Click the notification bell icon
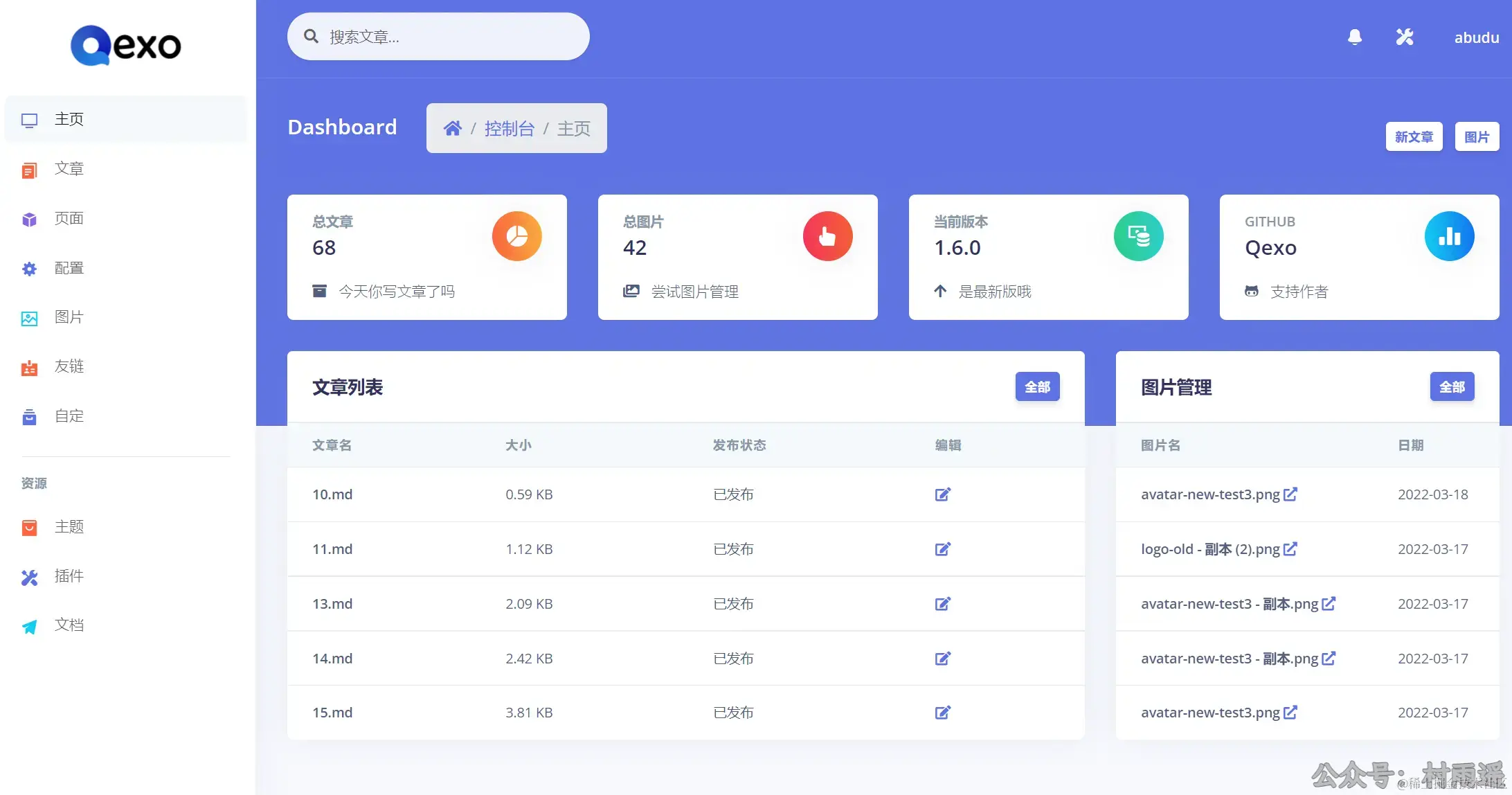Image resolution: width=1512 pixels, height=795 pixels. [x=1355, y=37]
